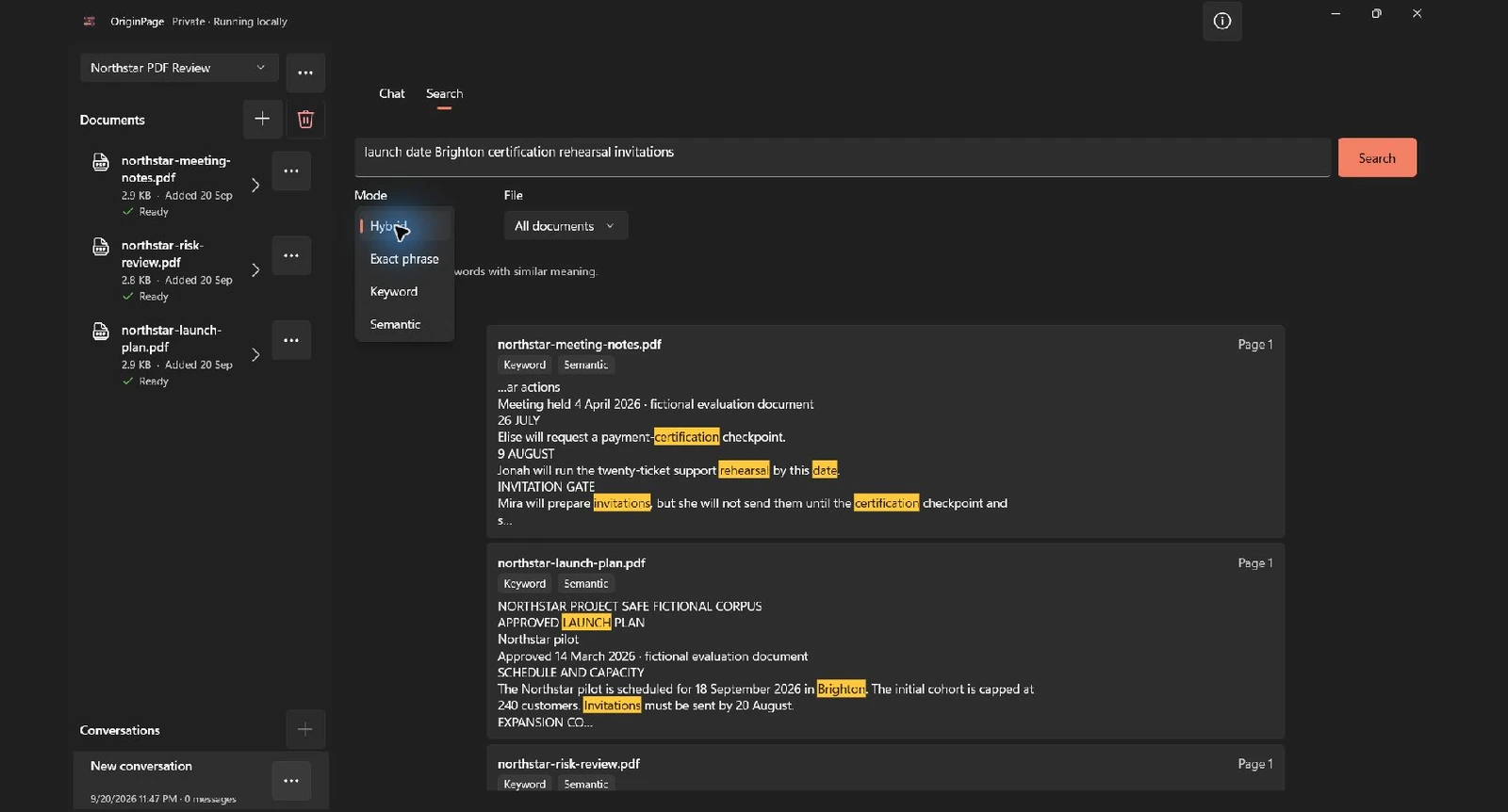The height and width of the screenshot is (812, 1508).
Task: Open the northstar-launch-plan.pdf search result title
Action: (x=571, y=563)
